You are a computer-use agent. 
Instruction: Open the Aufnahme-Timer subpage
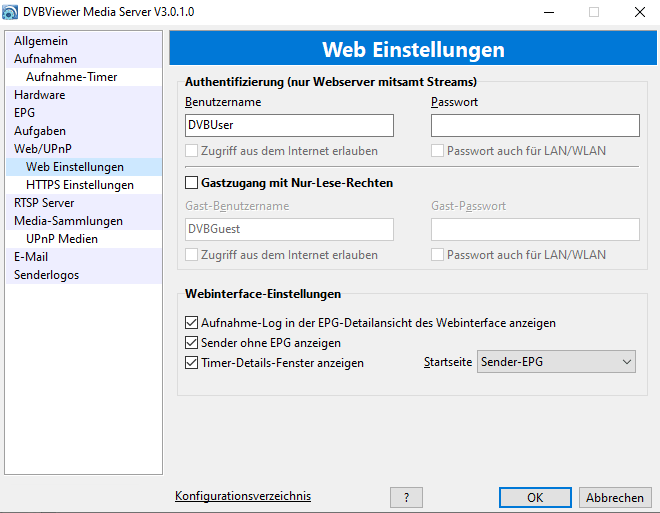click(x=84, y=77)
